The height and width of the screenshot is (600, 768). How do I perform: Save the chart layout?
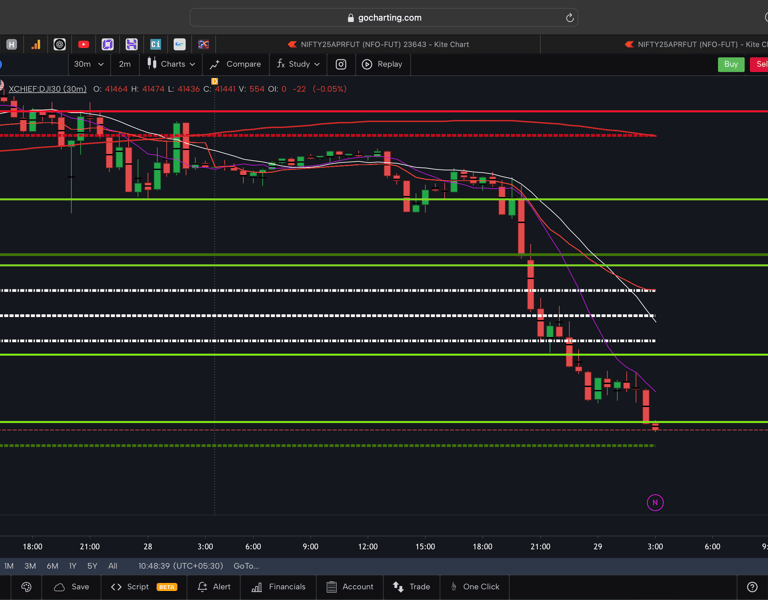[x=72, y=587]
